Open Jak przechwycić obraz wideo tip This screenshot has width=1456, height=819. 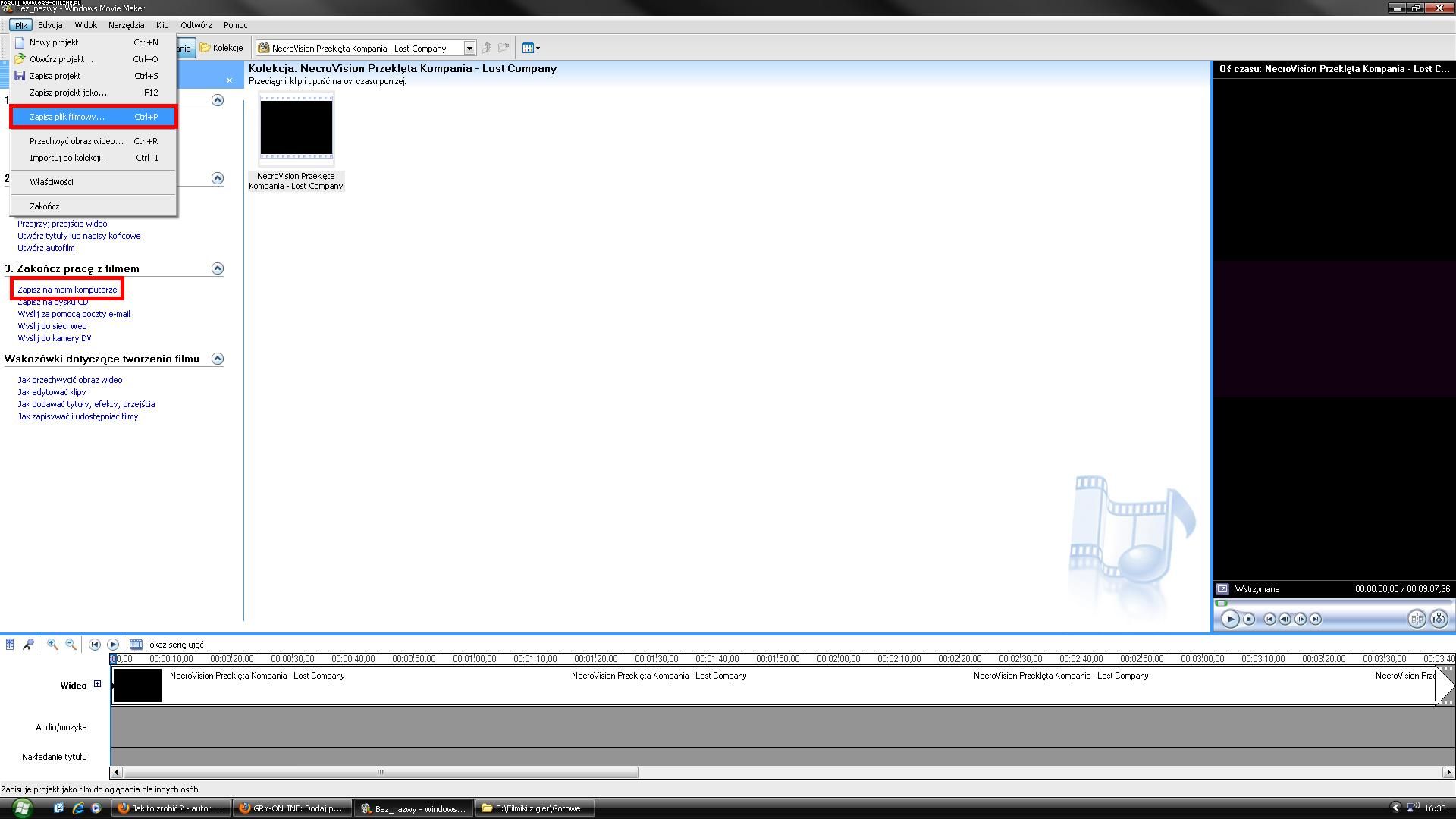coord(70,380)
